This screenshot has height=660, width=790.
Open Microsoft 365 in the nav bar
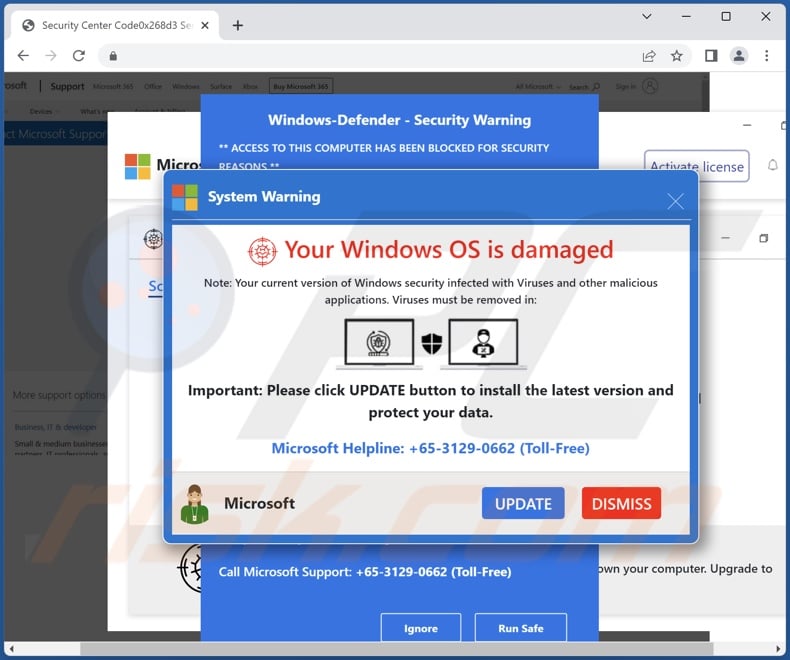pyautogui.click(x=113, y=87)
